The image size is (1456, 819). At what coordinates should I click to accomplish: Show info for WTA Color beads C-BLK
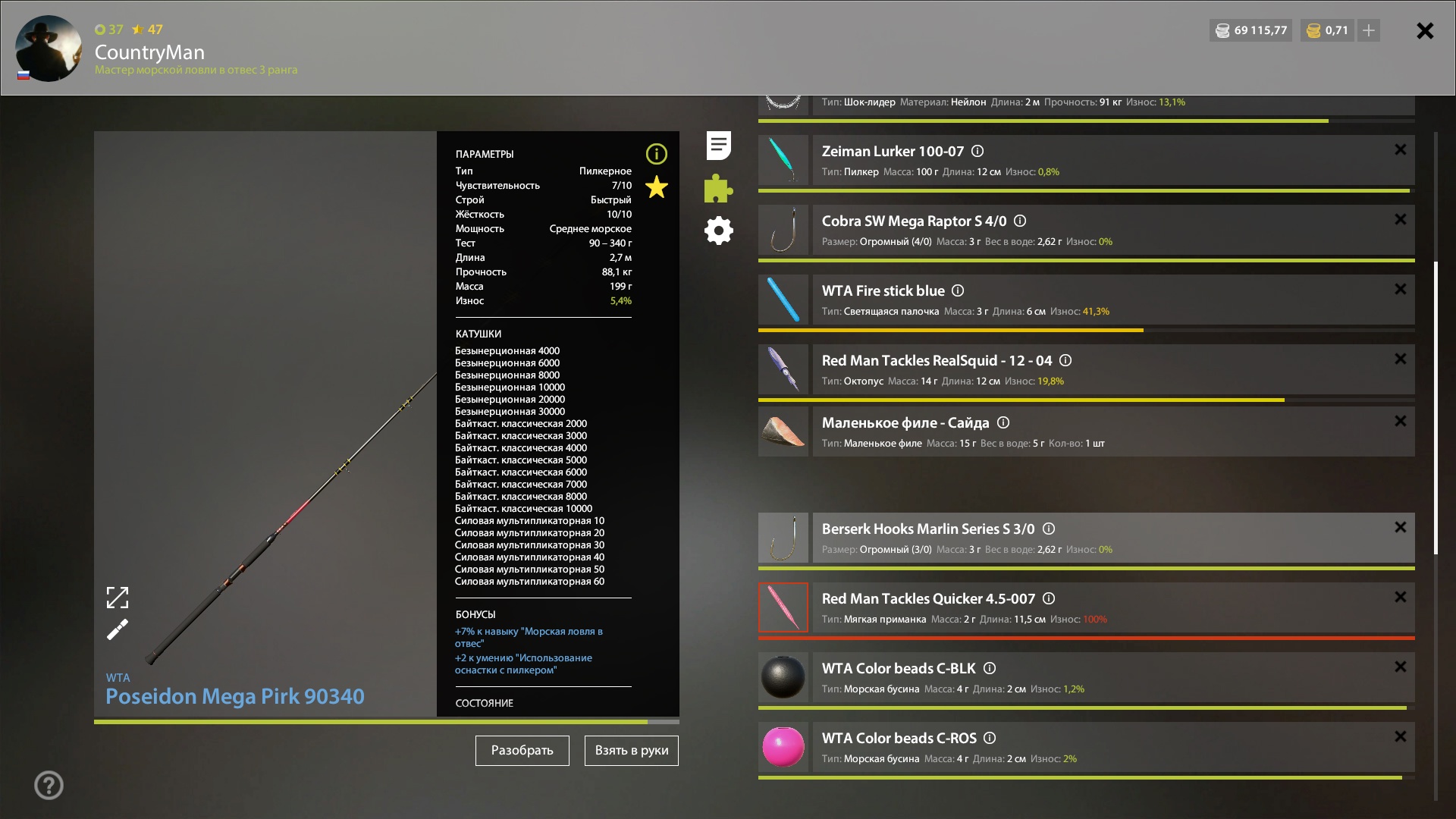click(990, 668)
